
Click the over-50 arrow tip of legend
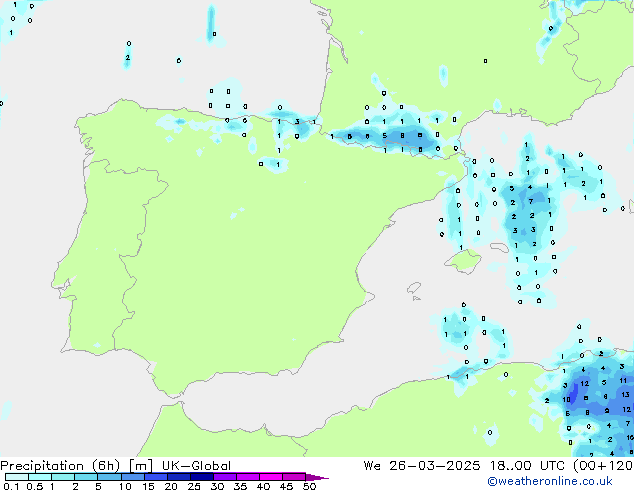(317, 477)
